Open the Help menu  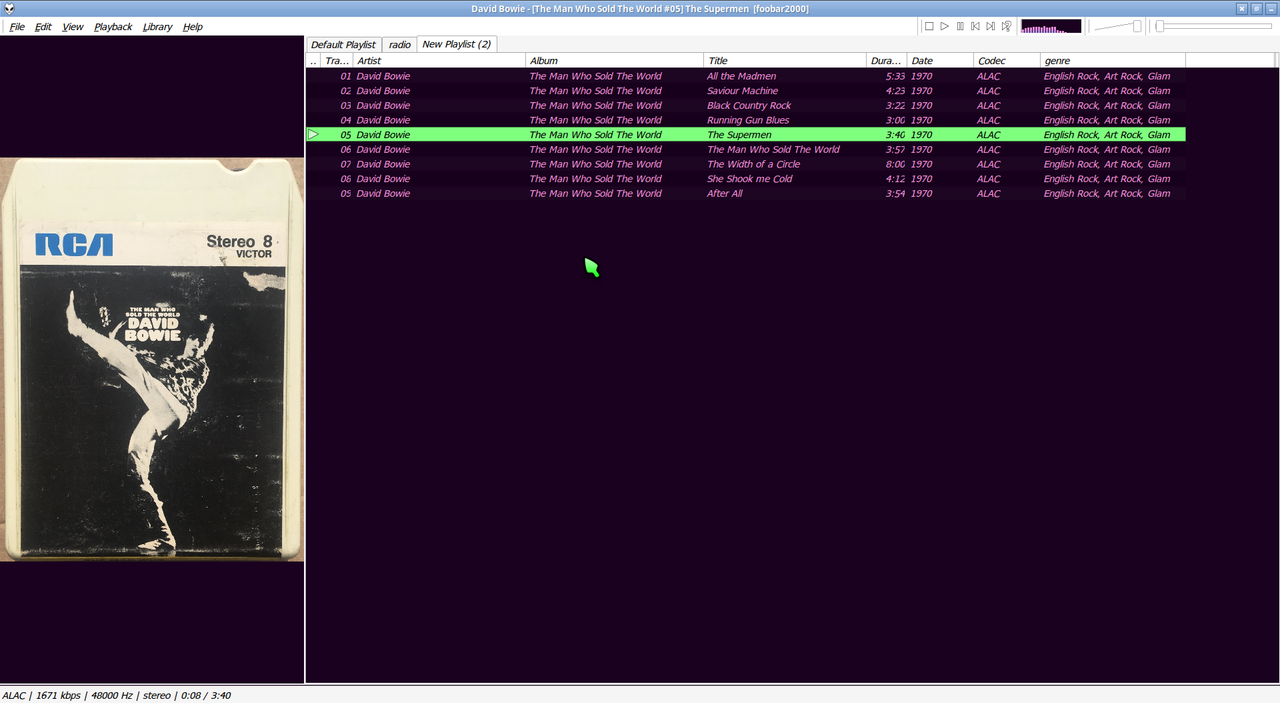[193, 27]
